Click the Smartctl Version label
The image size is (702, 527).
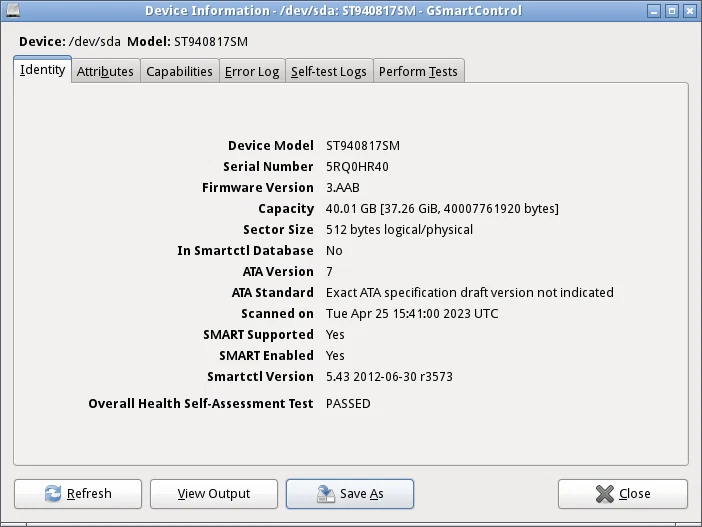coord(260,377)
